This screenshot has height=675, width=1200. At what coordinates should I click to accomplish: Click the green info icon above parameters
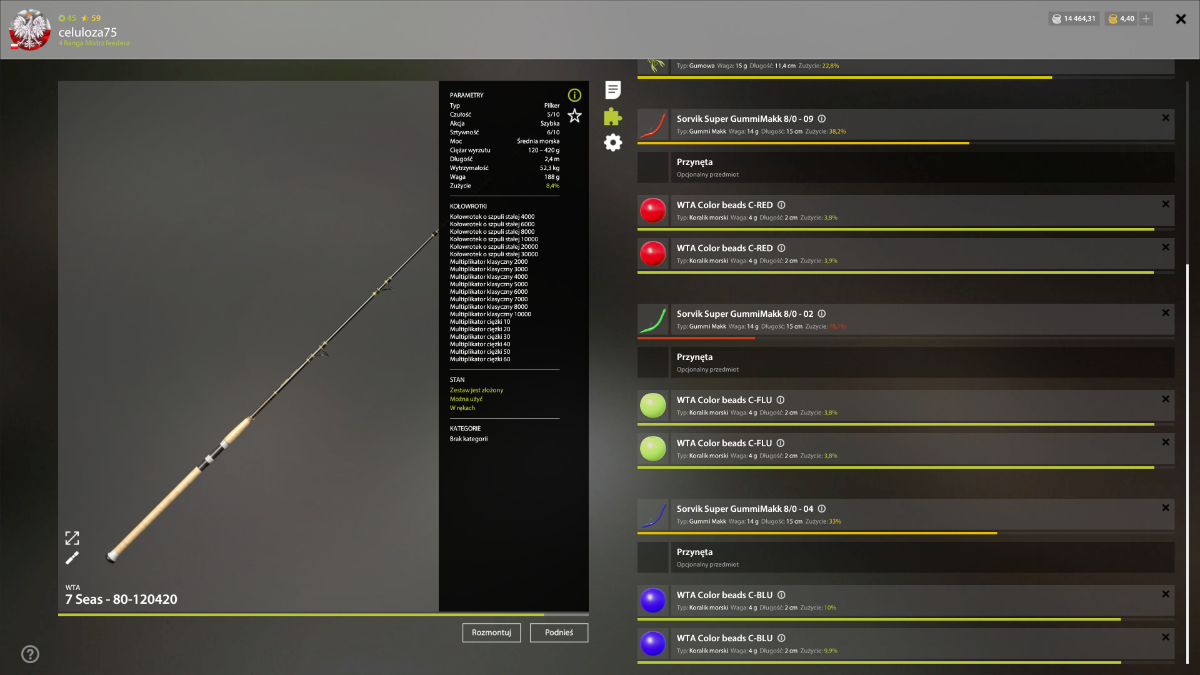click(574, 95)
